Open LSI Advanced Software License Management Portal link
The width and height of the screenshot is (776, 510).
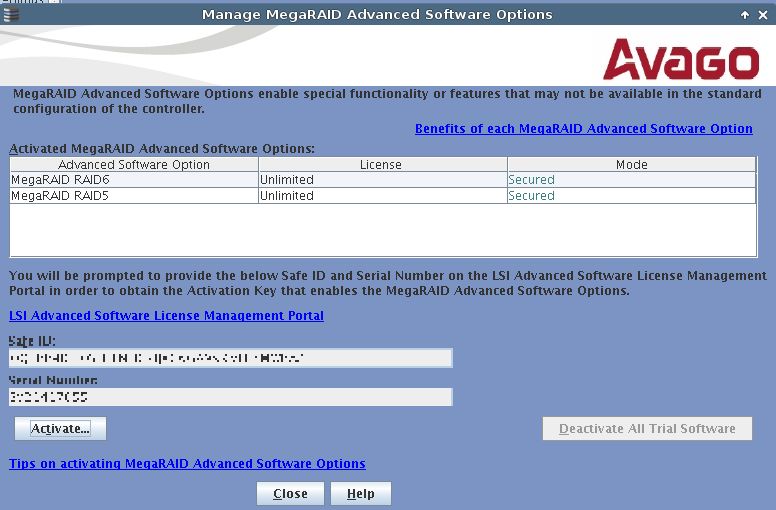pyautogui.click(x=166, y=316)
